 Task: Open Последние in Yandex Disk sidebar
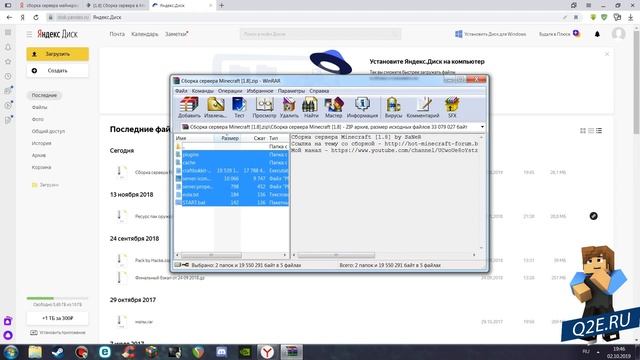click(x=44, y=95)
